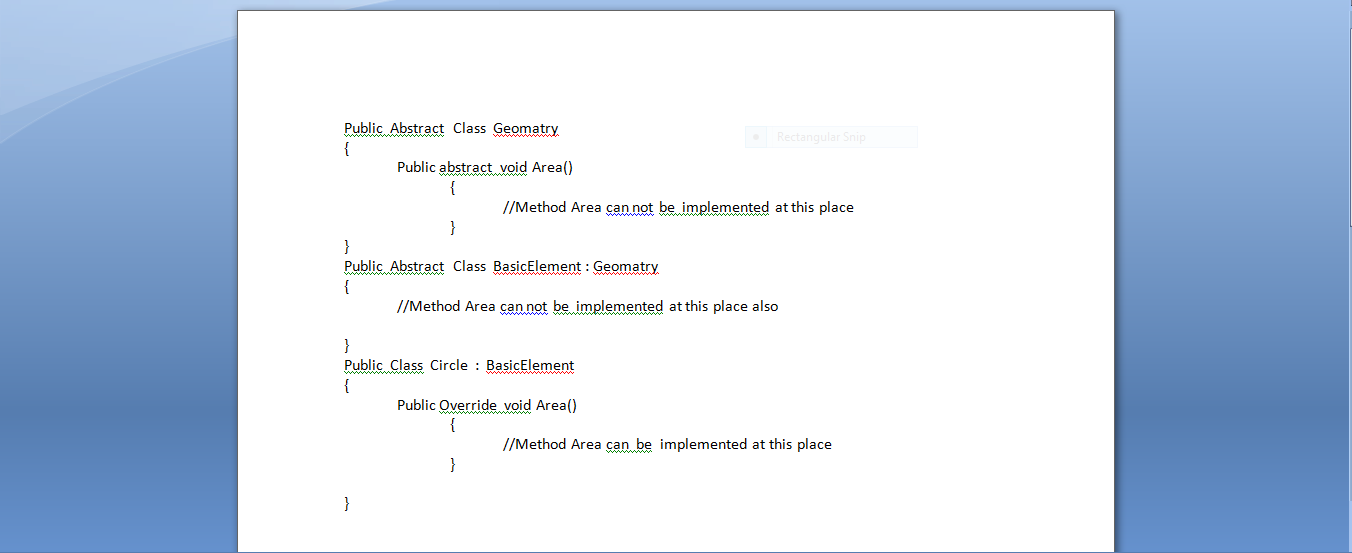Click the comment "Method Area can be implemented"
The image size is (1352, 553).
[667, 444]
